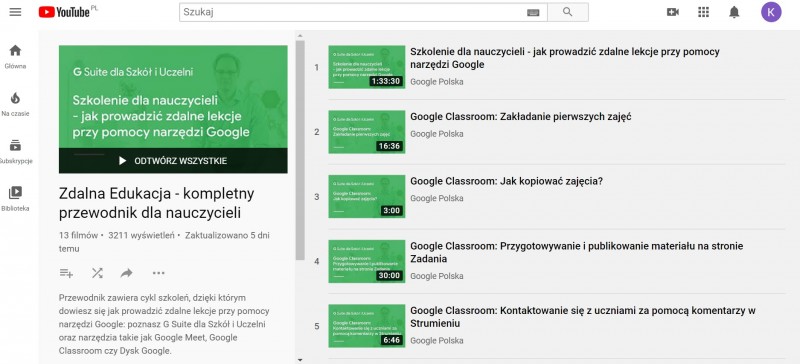
Task: Open Biblioteka in the sidebar
Action: (15, 199)
